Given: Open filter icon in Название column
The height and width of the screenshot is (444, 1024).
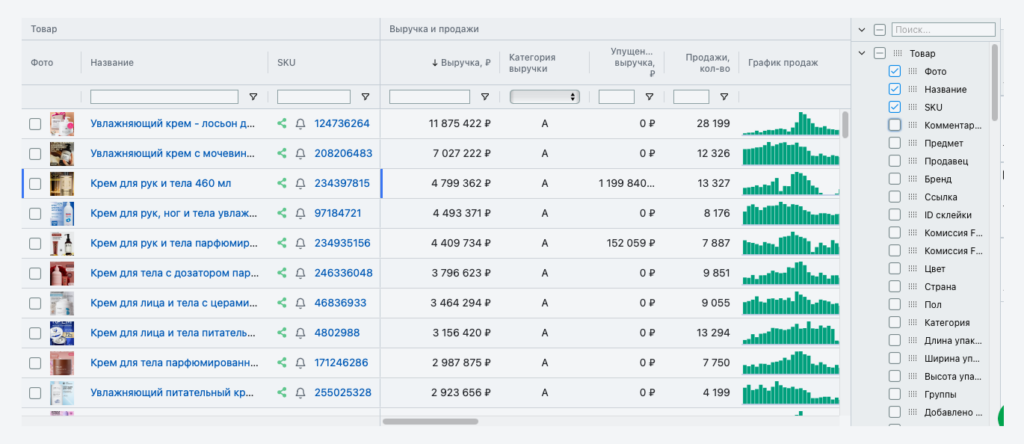Looking at the screenshot, I should tap(253, 97).
